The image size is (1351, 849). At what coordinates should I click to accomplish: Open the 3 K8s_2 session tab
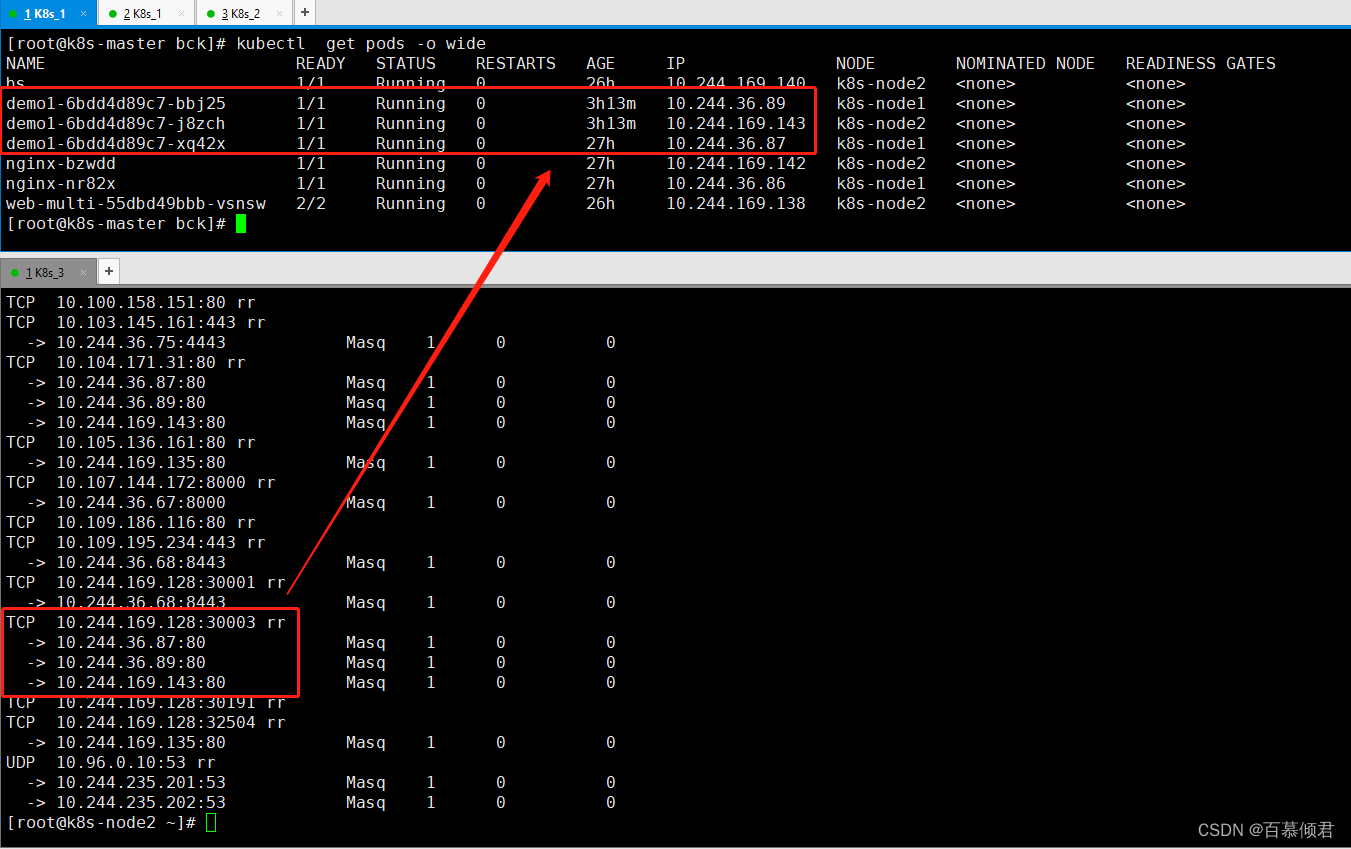[x=243, y=13]
